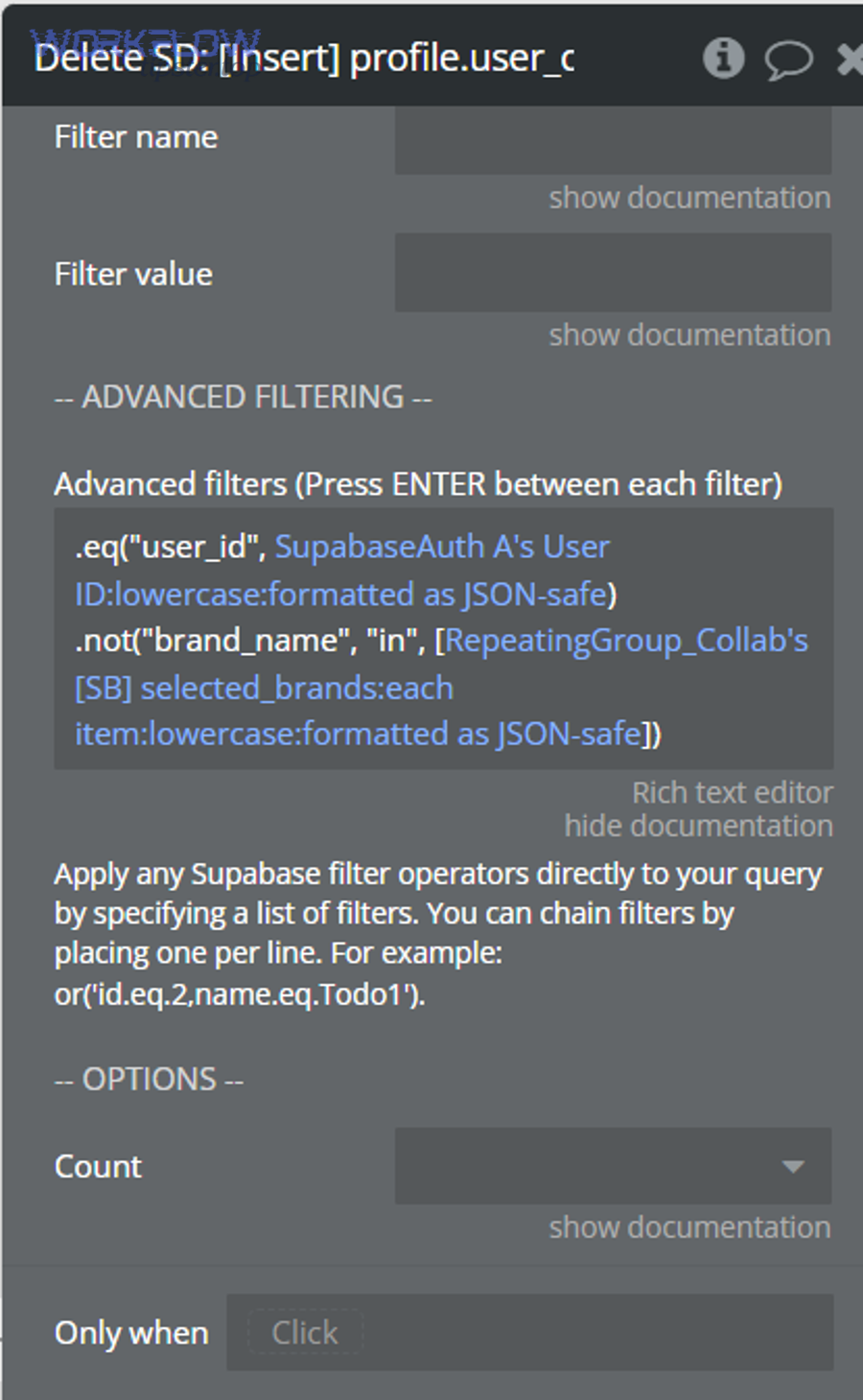This screenshot has width=863, height=1400.
Task: Show documentation for Filter value
Action: 688,334
